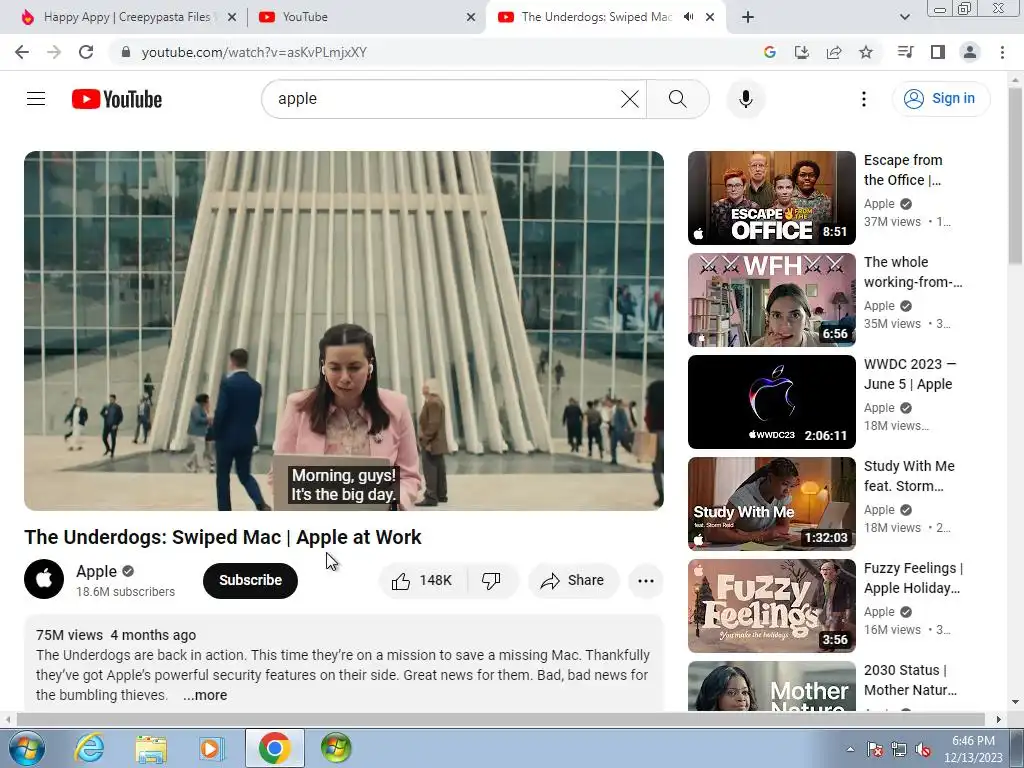Open Escape from the Office thumbnail

pyautogui.click(x=771, y=198)
